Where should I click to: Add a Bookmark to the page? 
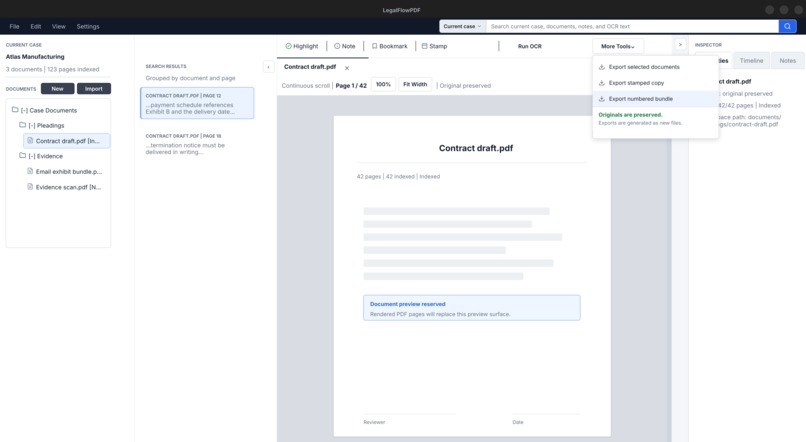pyautogui.click(x=389, y=46)
